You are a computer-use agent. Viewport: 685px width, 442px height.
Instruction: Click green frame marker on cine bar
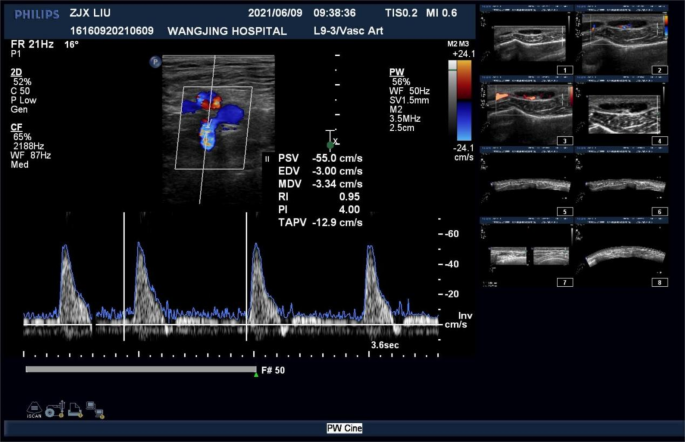257,375
